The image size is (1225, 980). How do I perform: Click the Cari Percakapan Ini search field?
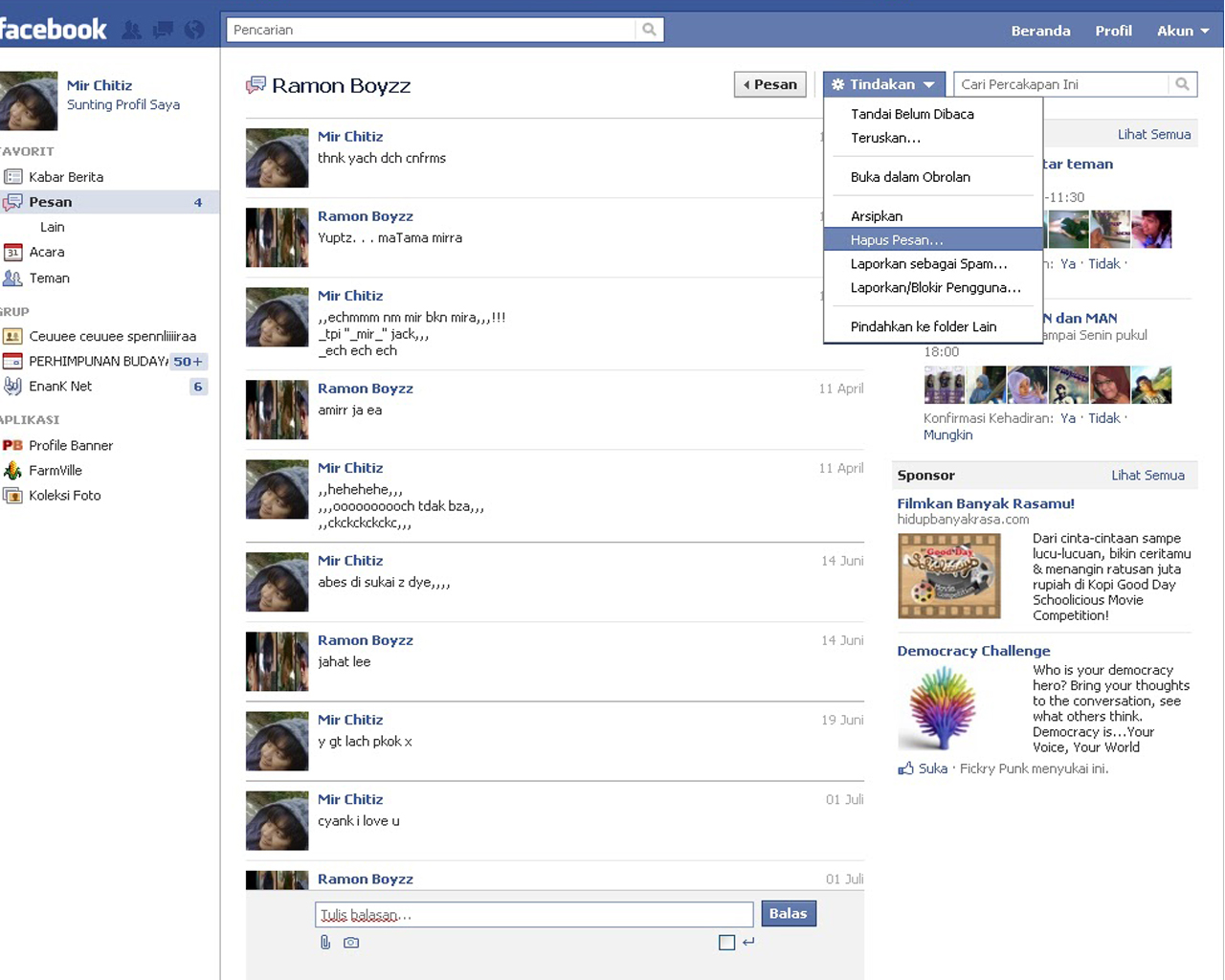1061,84
